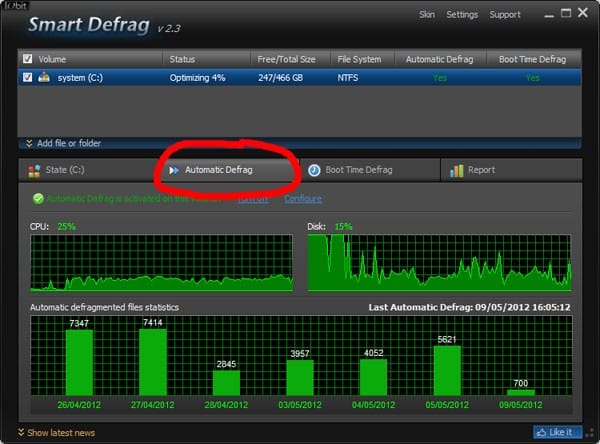Click the 26/04/2012 date label
The width and height of the screenshot is (600, 444).
click(79, 405)
